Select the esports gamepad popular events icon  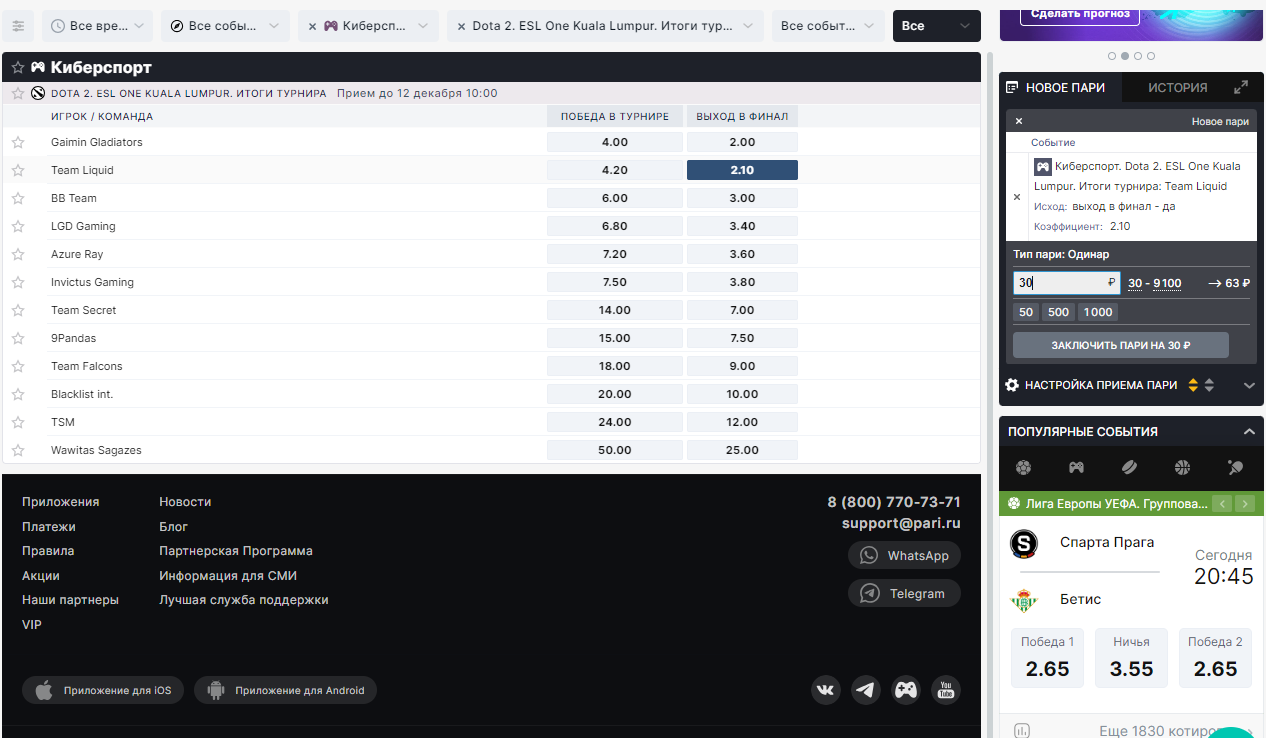click(1076, 467)
